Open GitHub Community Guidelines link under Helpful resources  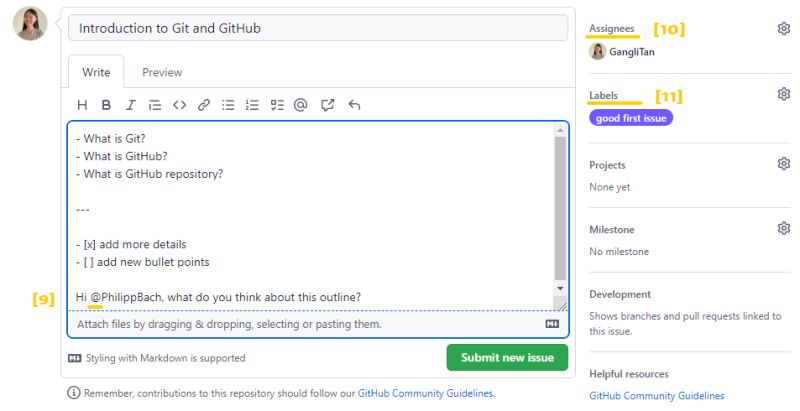pyautogui.click(x=657, y=396)
